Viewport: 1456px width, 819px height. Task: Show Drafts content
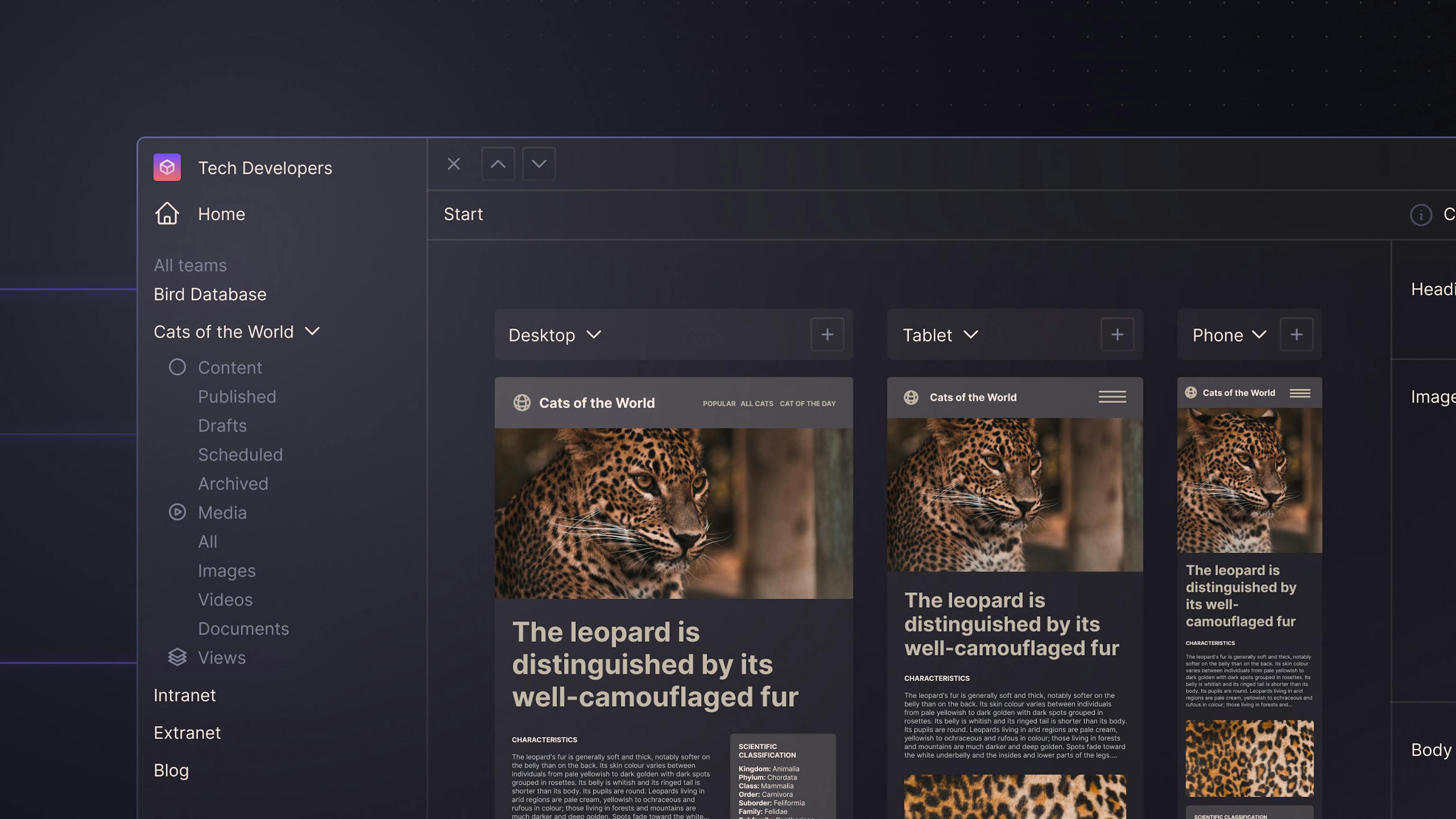pos(222,425)
